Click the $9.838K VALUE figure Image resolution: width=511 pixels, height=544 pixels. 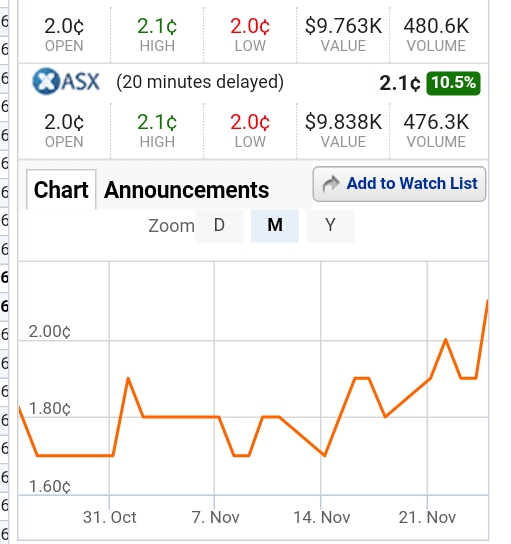(343, 122)
